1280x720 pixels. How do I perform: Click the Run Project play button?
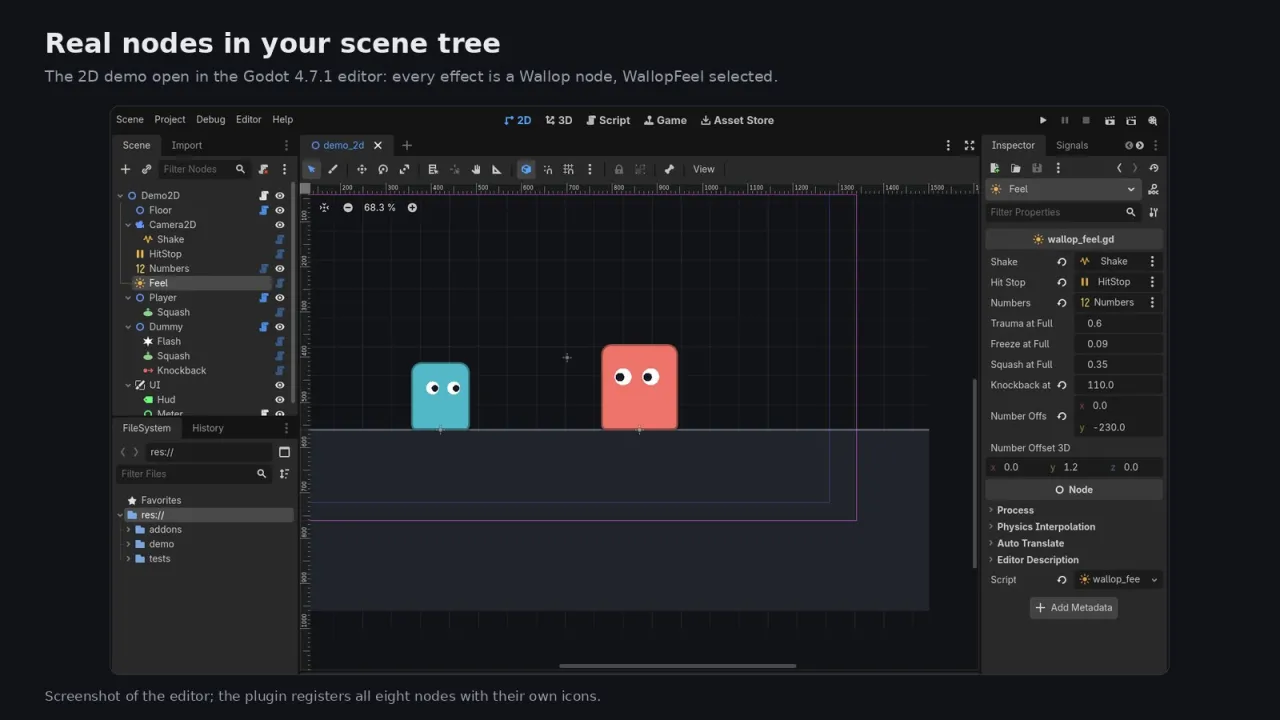[1043, 120]
